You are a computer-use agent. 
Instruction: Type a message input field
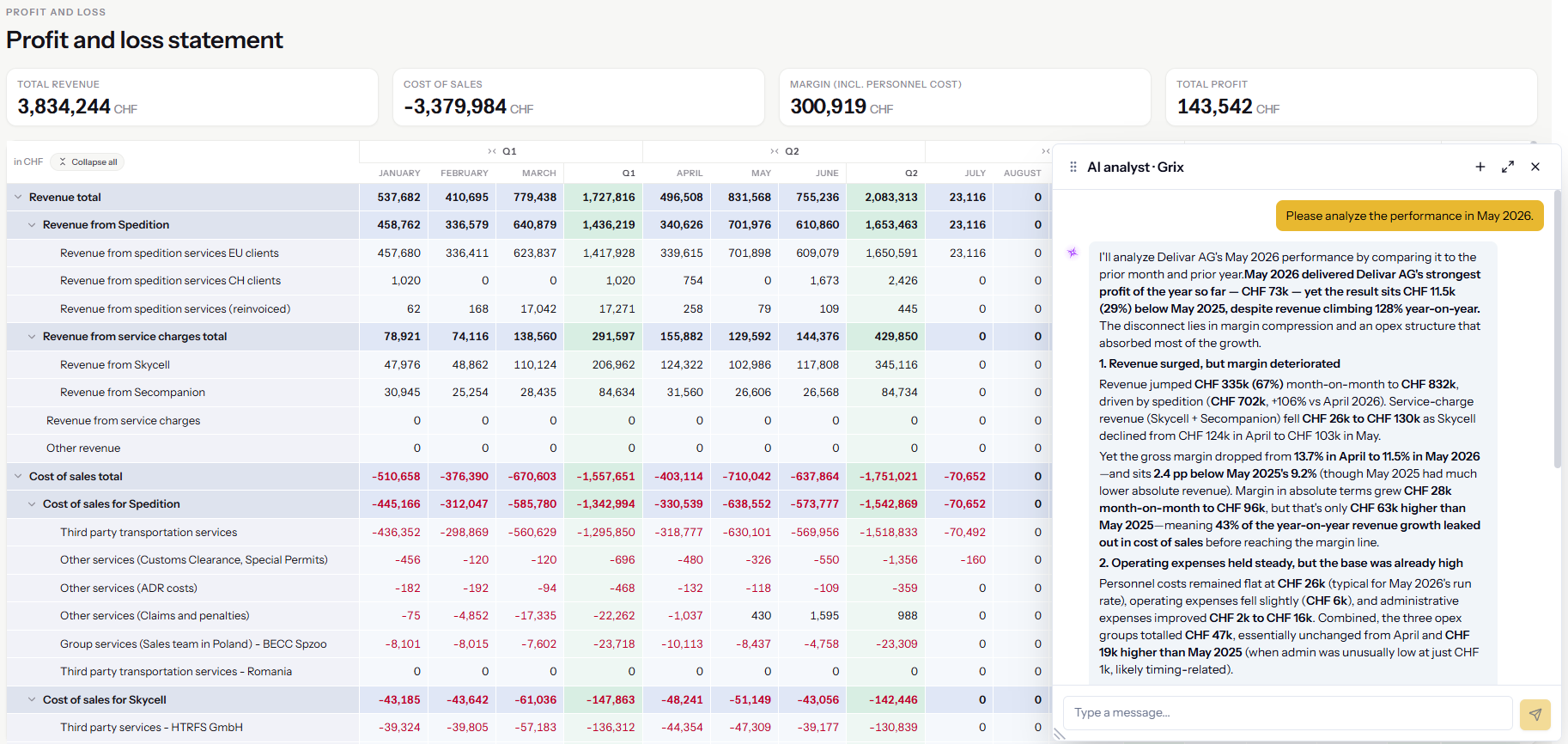pos(1287,713)
